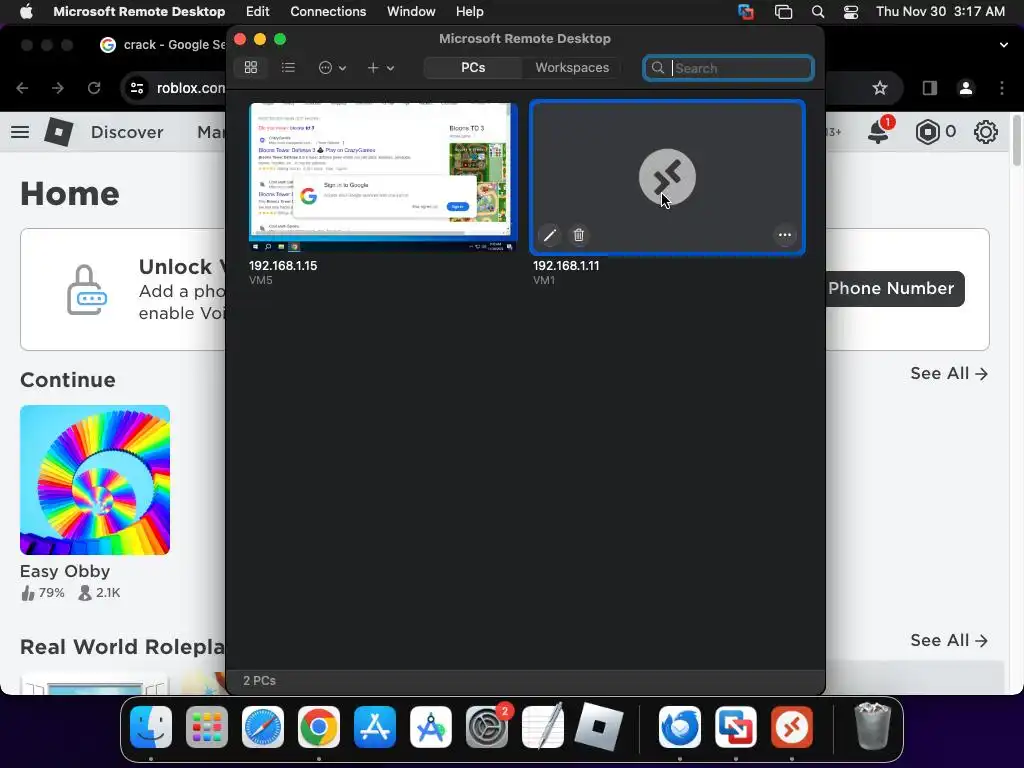The height and width of the screenshot is (768, 1024).
Task: Reload the page in Chrome
Action: [x=94, y=88]
